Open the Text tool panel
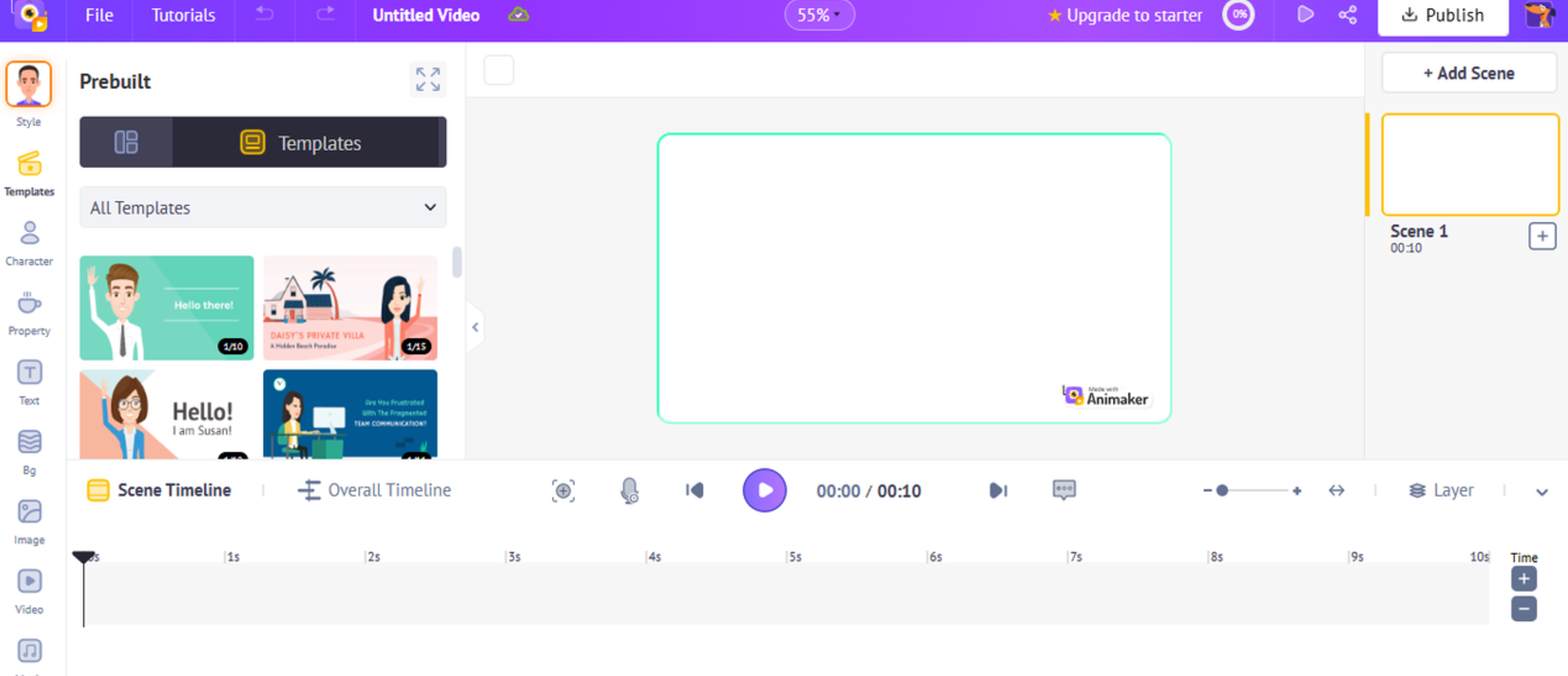Image resolution: width=1568 pixels, height=676 pixels. click(29, 383)
